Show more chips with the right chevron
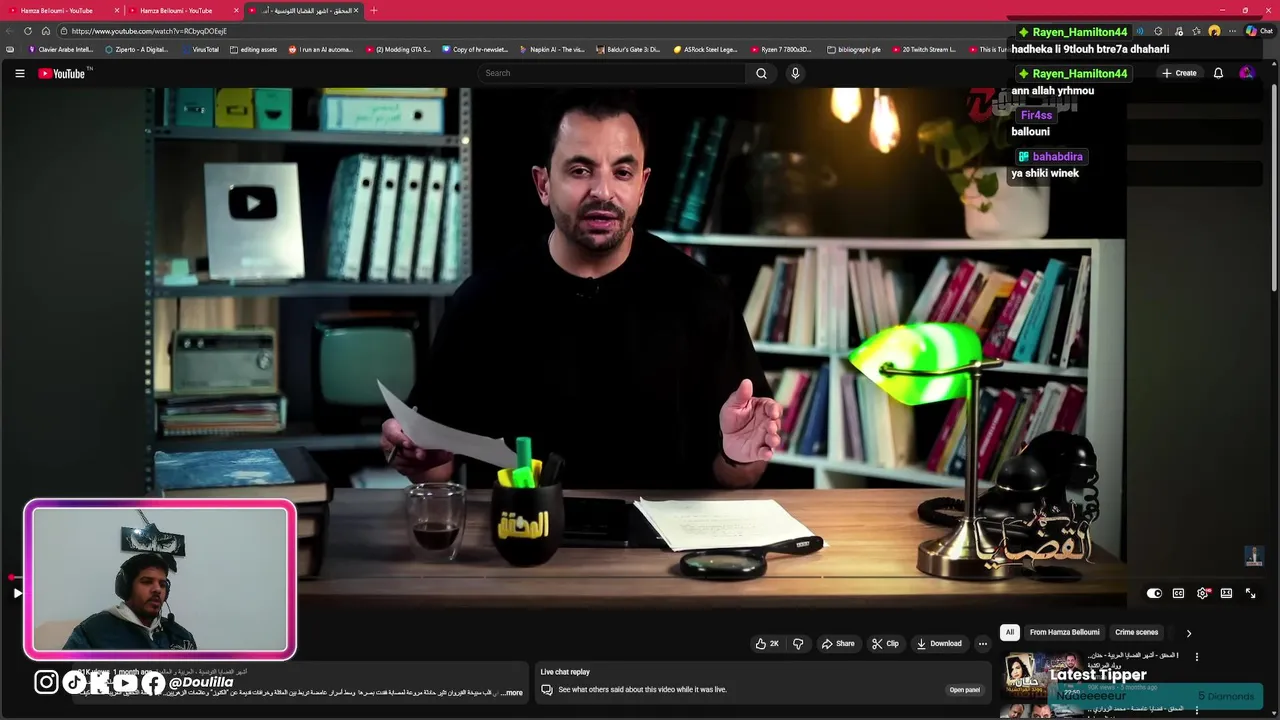The height and width of the screenshot is (720, 1280). tap(1189, 633)
